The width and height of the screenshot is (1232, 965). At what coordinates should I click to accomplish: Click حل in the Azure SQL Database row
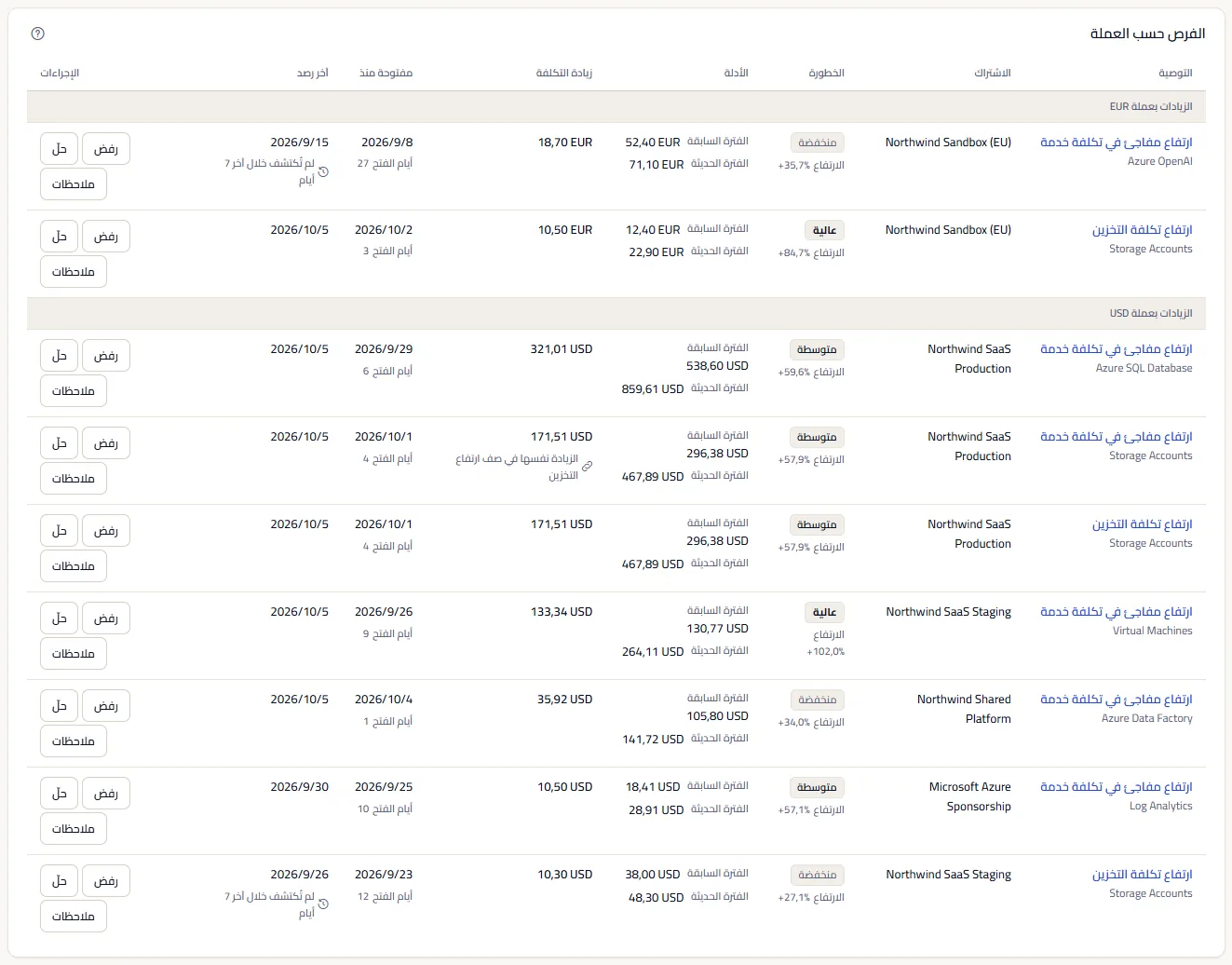[x=59, y=356]
